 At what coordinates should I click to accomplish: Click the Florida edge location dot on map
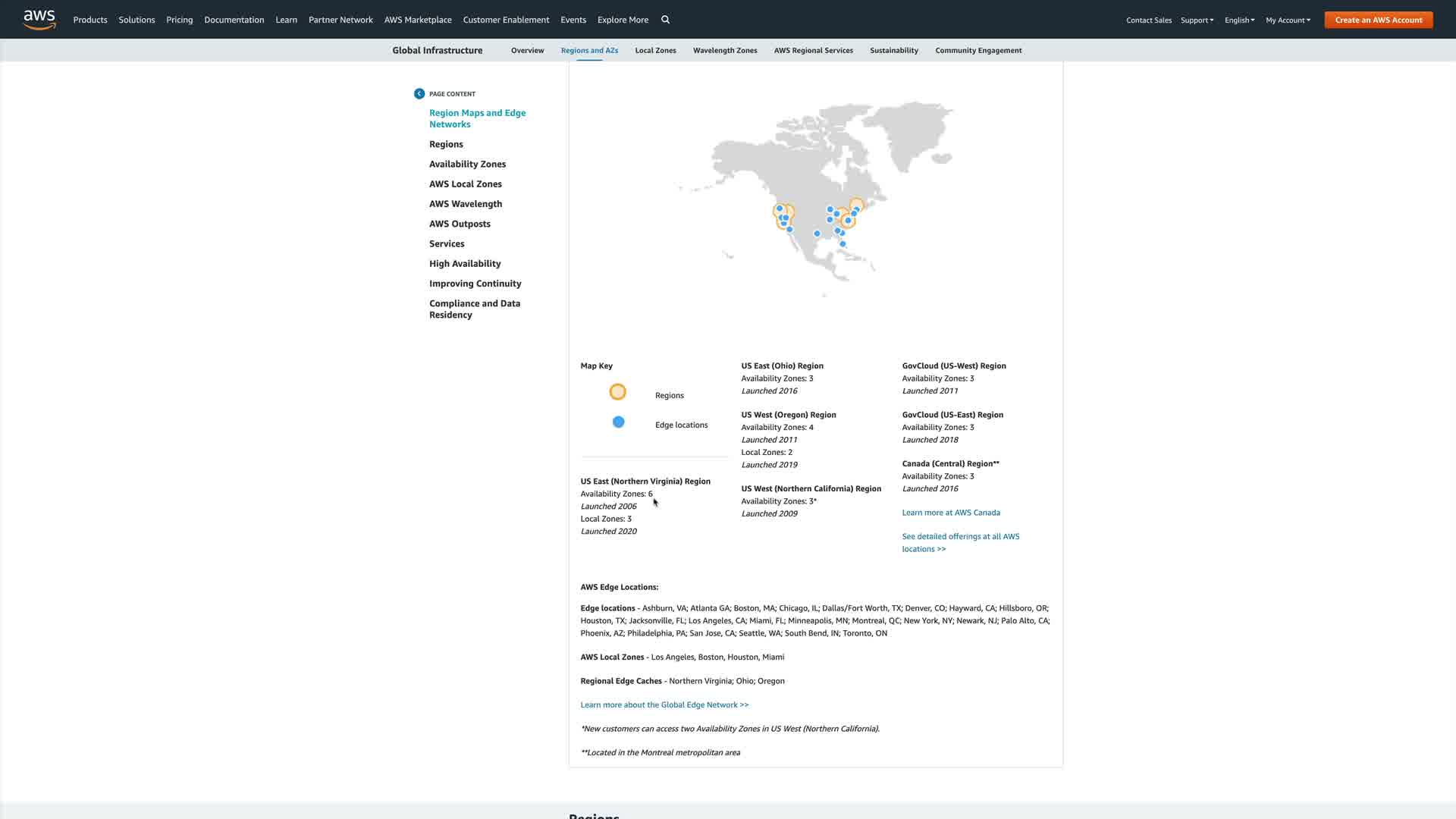(x=843, y=244)
